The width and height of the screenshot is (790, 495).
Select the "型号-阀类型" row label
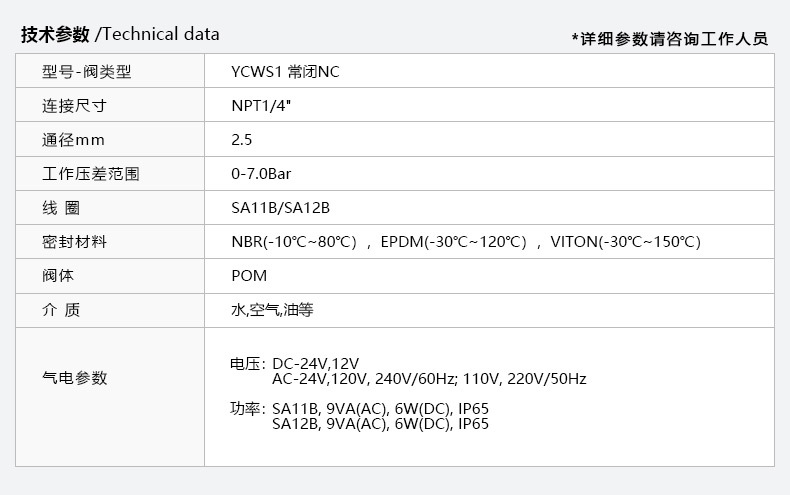coord(87,72)
